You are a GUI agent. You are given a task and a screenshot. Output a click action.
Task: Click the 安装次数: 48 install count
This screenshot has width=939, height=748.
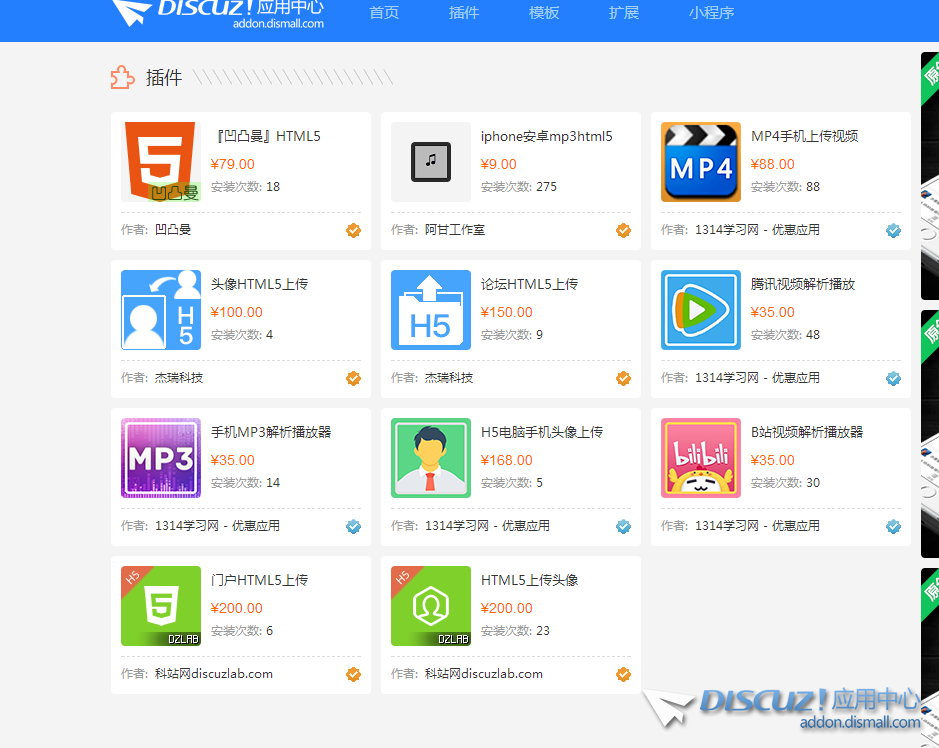pyautogui.click(x=786, y=335)
